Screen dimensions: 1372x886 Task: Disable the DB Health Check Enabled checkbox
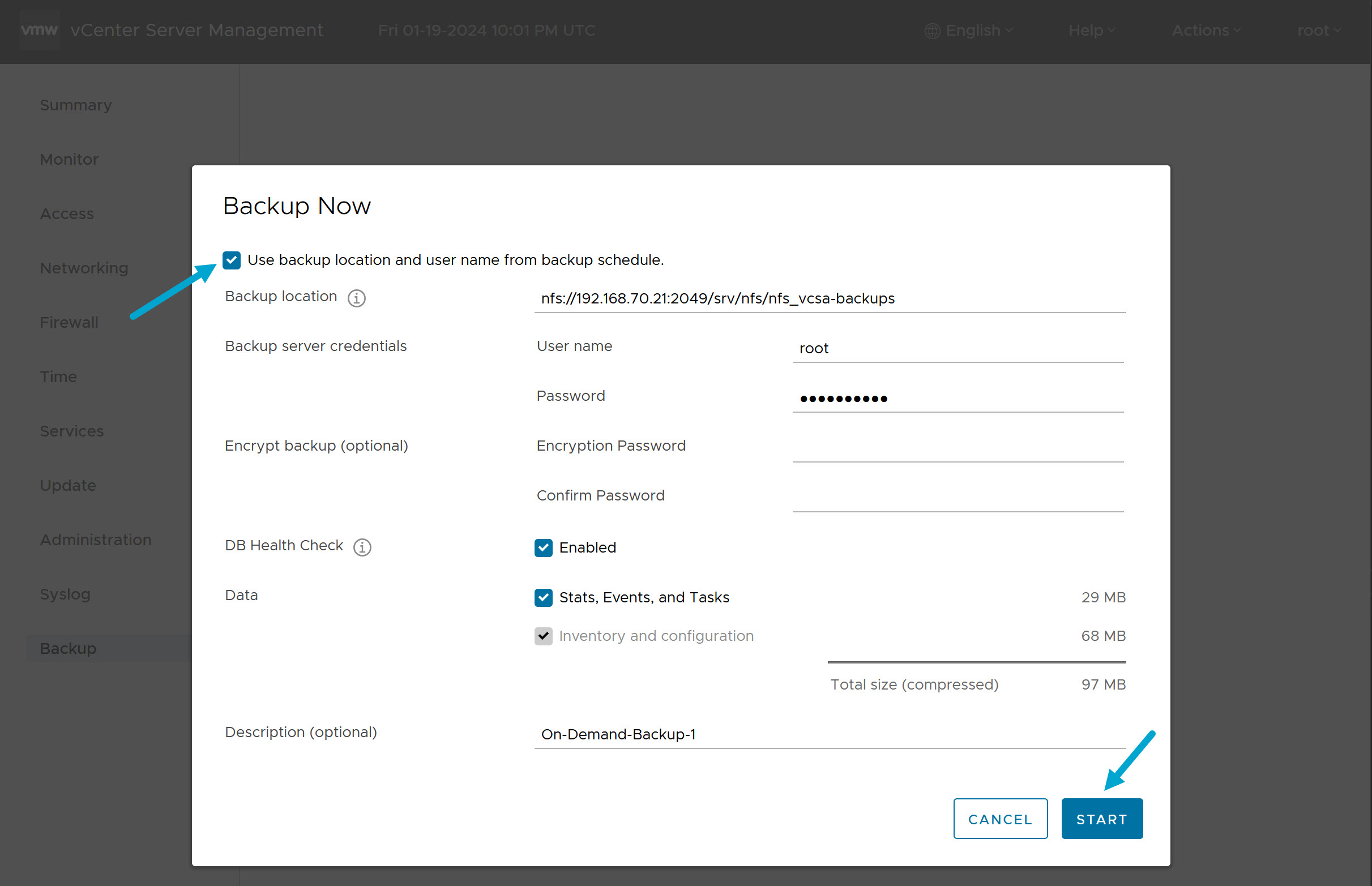543,547
